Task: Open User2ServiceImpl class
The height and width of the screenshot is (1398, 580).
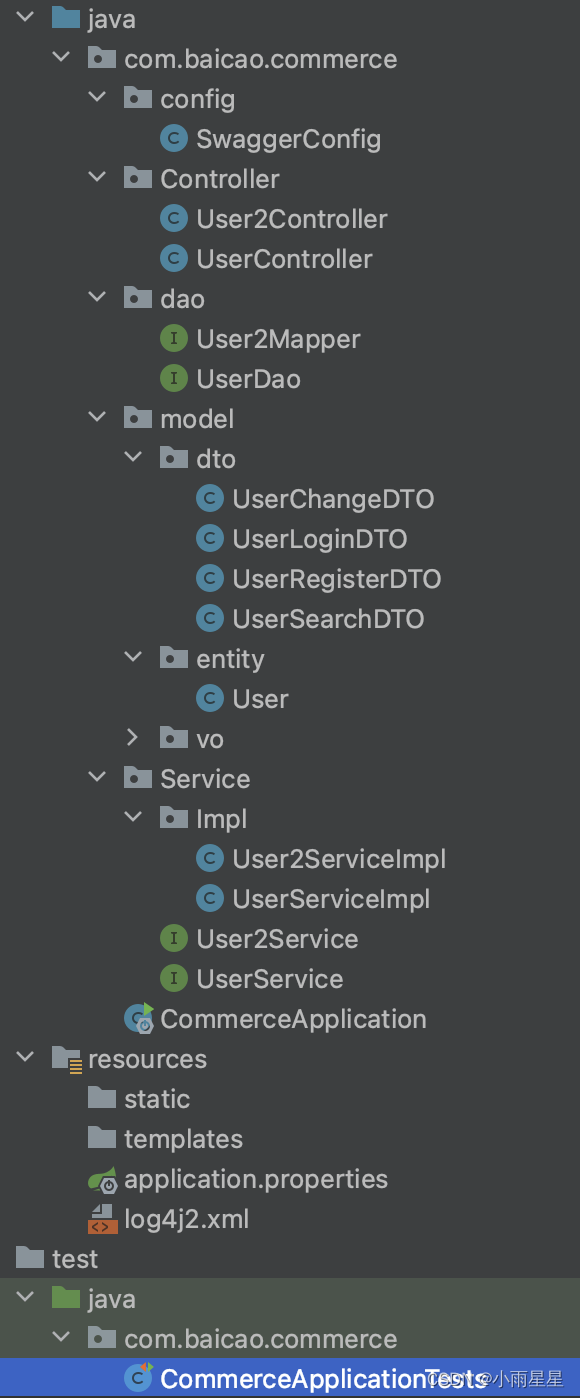Action: pyautogui.click(x=339, y=859)
